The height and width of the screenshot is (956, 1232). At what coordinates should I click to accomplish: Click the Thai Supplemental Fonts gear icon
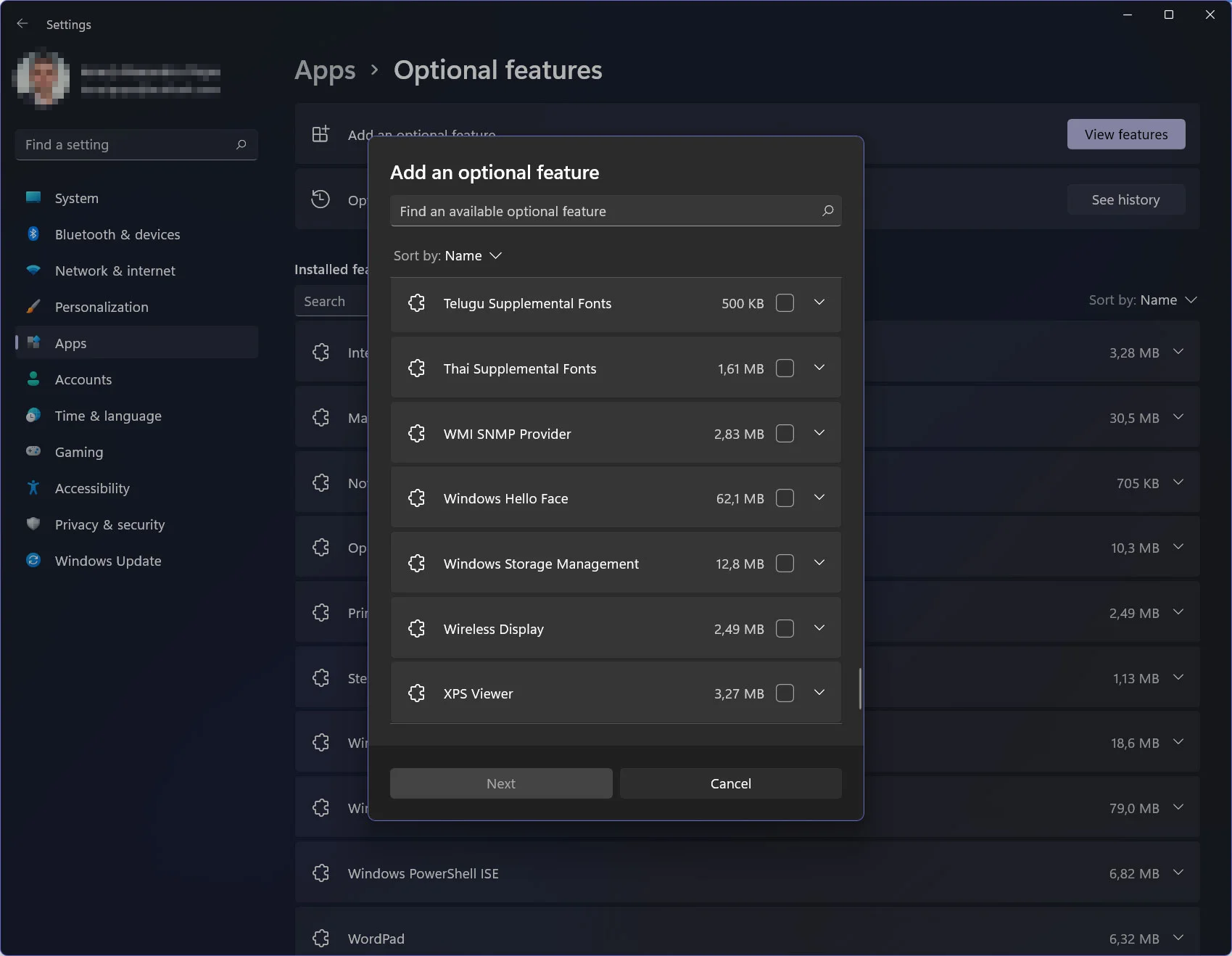(x=417, y=368)
